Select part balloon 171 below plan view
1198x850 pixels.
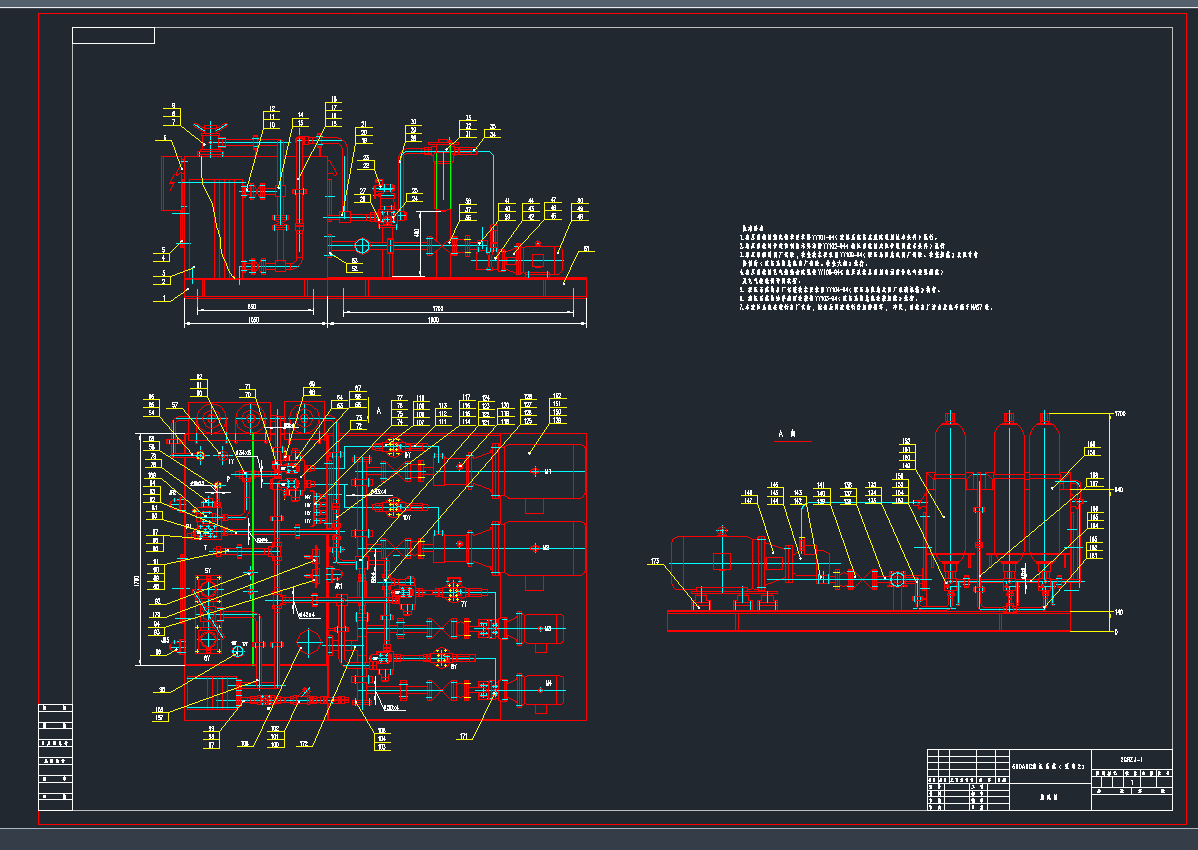[x=463, y=737]
